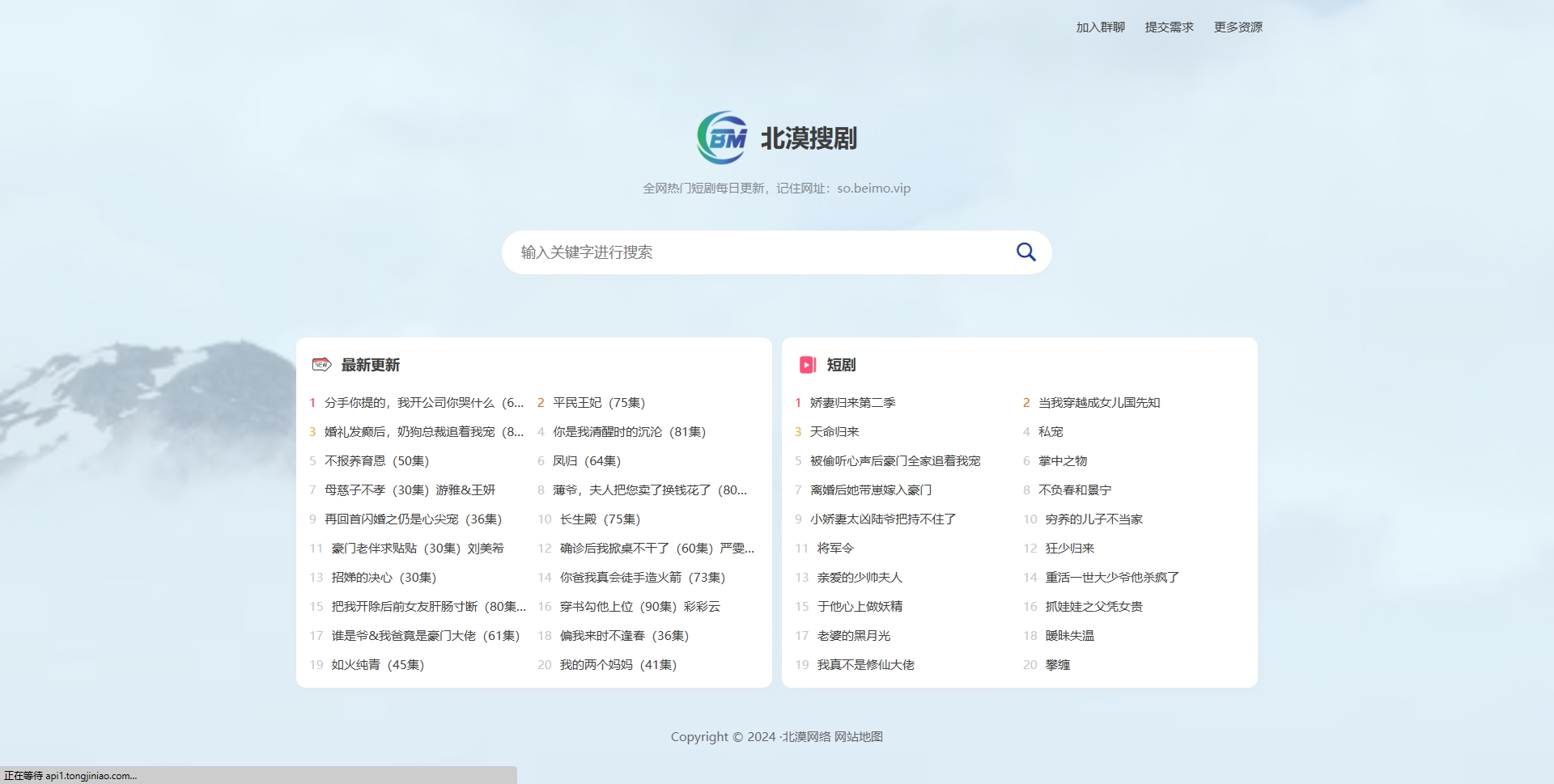This screenshot has width=1554, height=784.
Task: Open 私宠 in 短剧 list
Action: point(1051,431)
